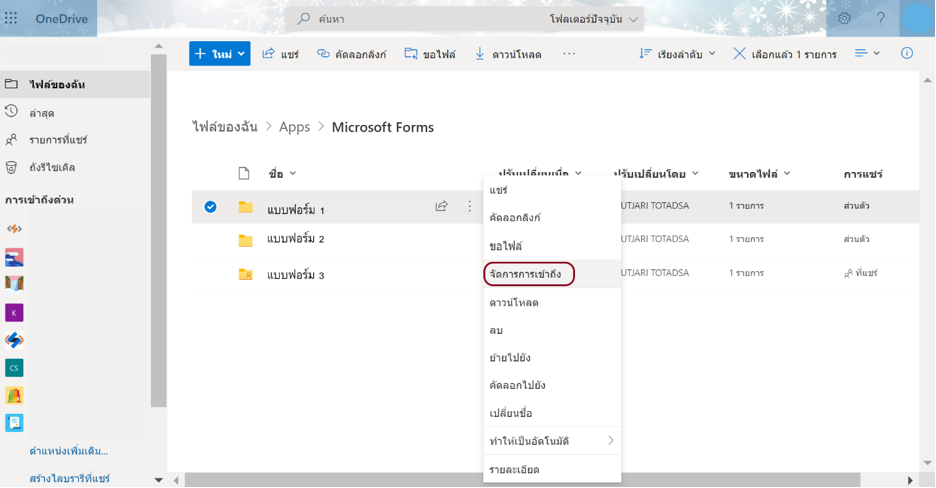Click the ดาวน์โหลด toolbar button

click(x=508, y=54)
